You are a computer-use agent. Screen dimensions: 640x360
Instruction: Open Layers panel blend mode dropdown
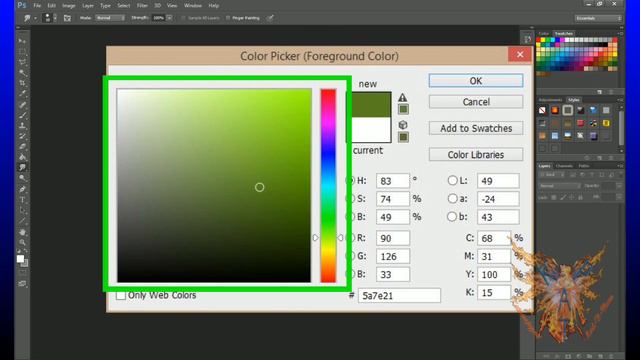coord(559,186)
